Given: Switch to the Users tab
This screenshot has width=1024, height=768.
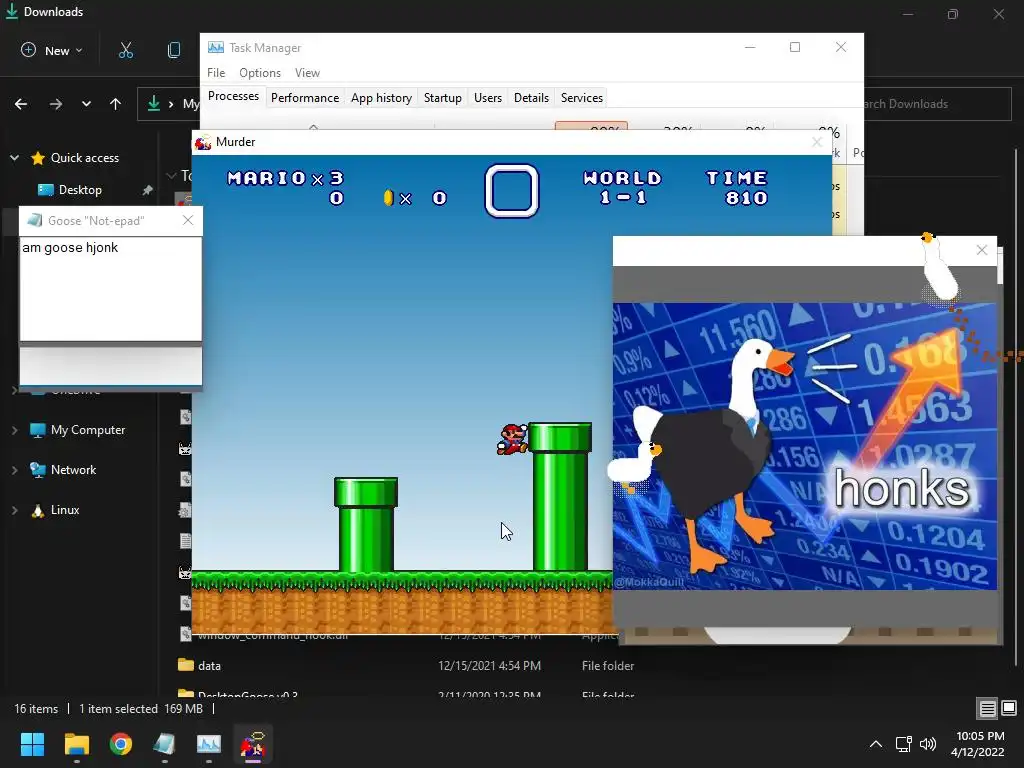Looking at the screenshot, I should pos(488,97).
